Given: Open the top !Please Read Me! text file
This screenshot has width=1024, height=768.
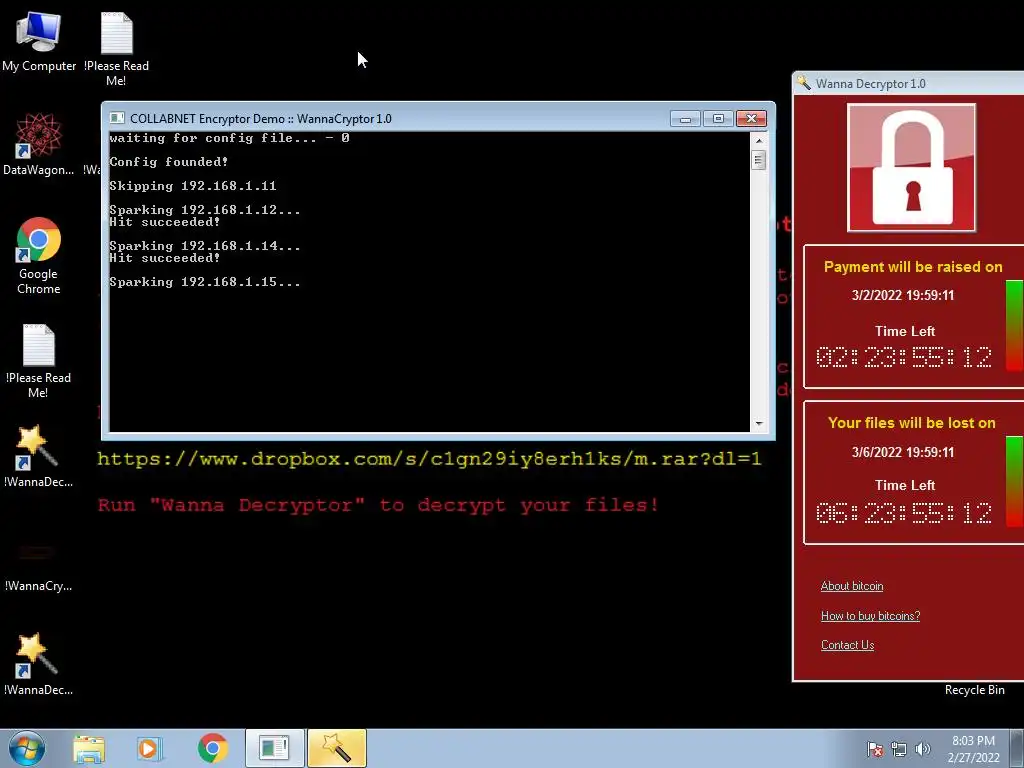Looking at the screenshot, I should 116,47.
